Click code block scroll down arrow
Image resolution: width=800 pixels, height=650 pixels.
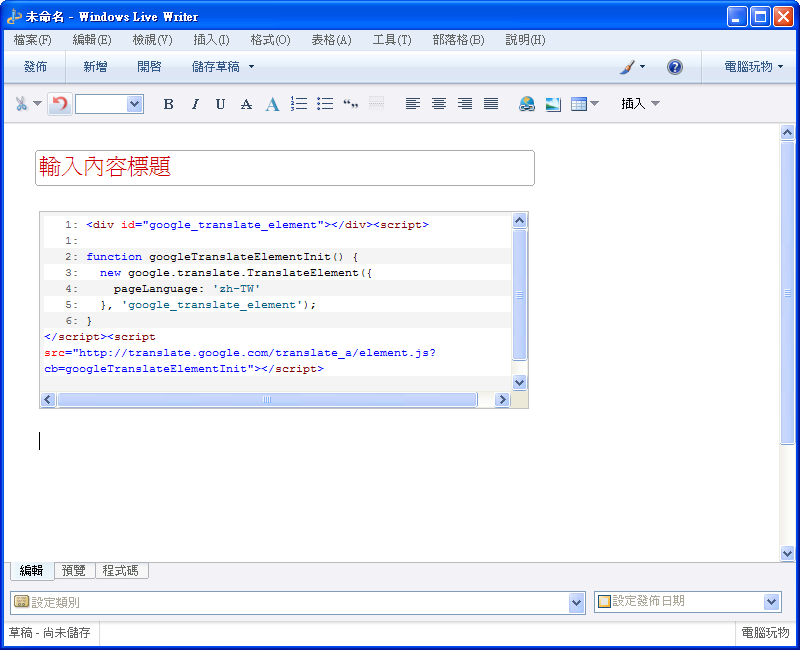point(519,382)
